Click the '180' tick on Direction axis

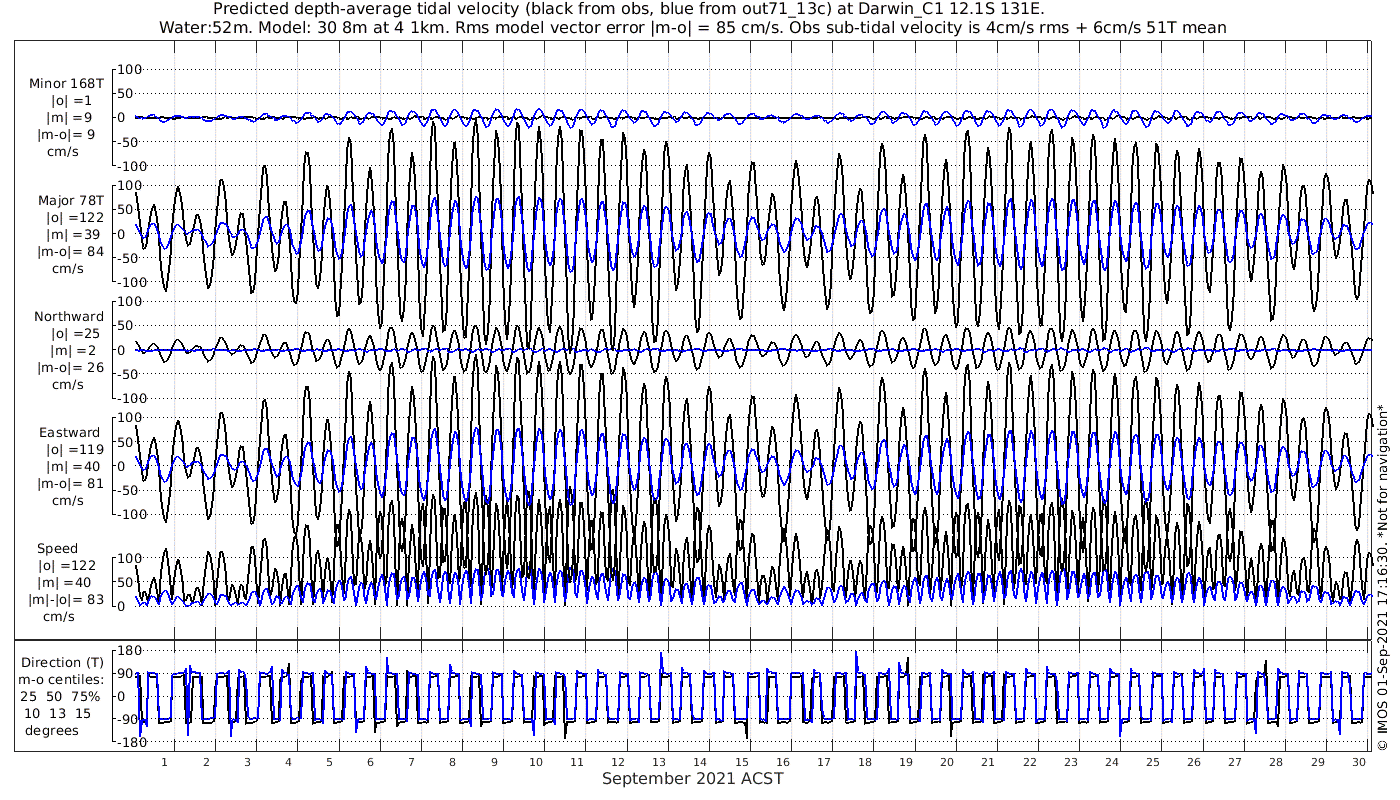pyautogui.click(x=130, y=651)
